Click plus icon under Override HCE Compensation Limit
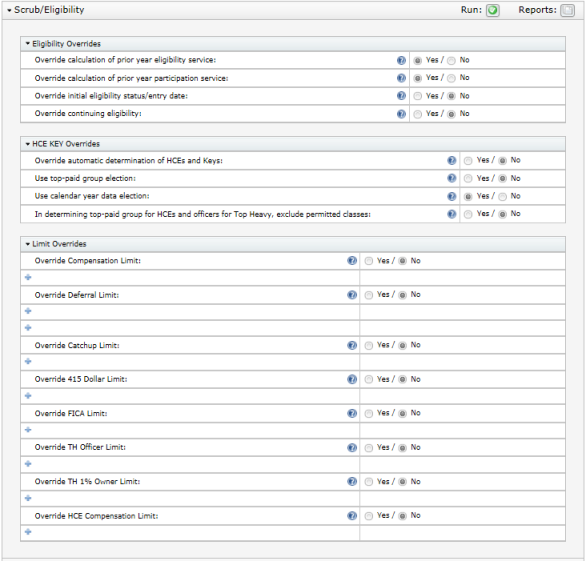Screen dimensions: 586x561 point(28,532)
